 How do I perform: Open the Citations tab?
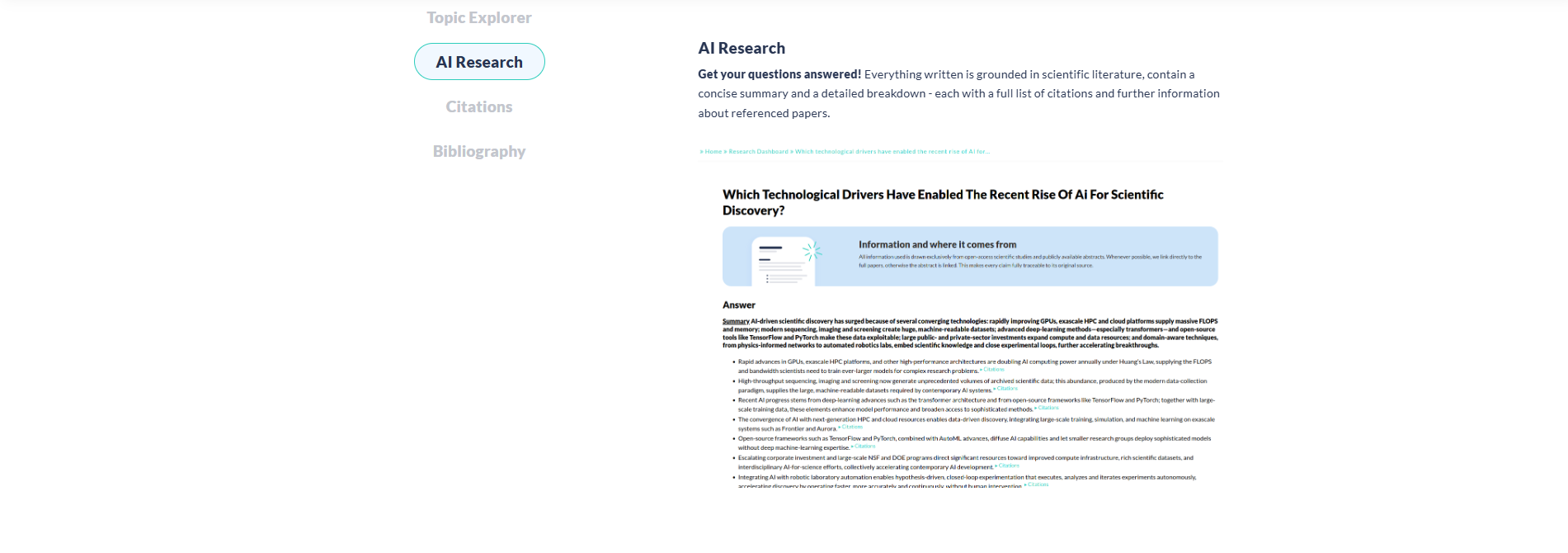[479, 106]
